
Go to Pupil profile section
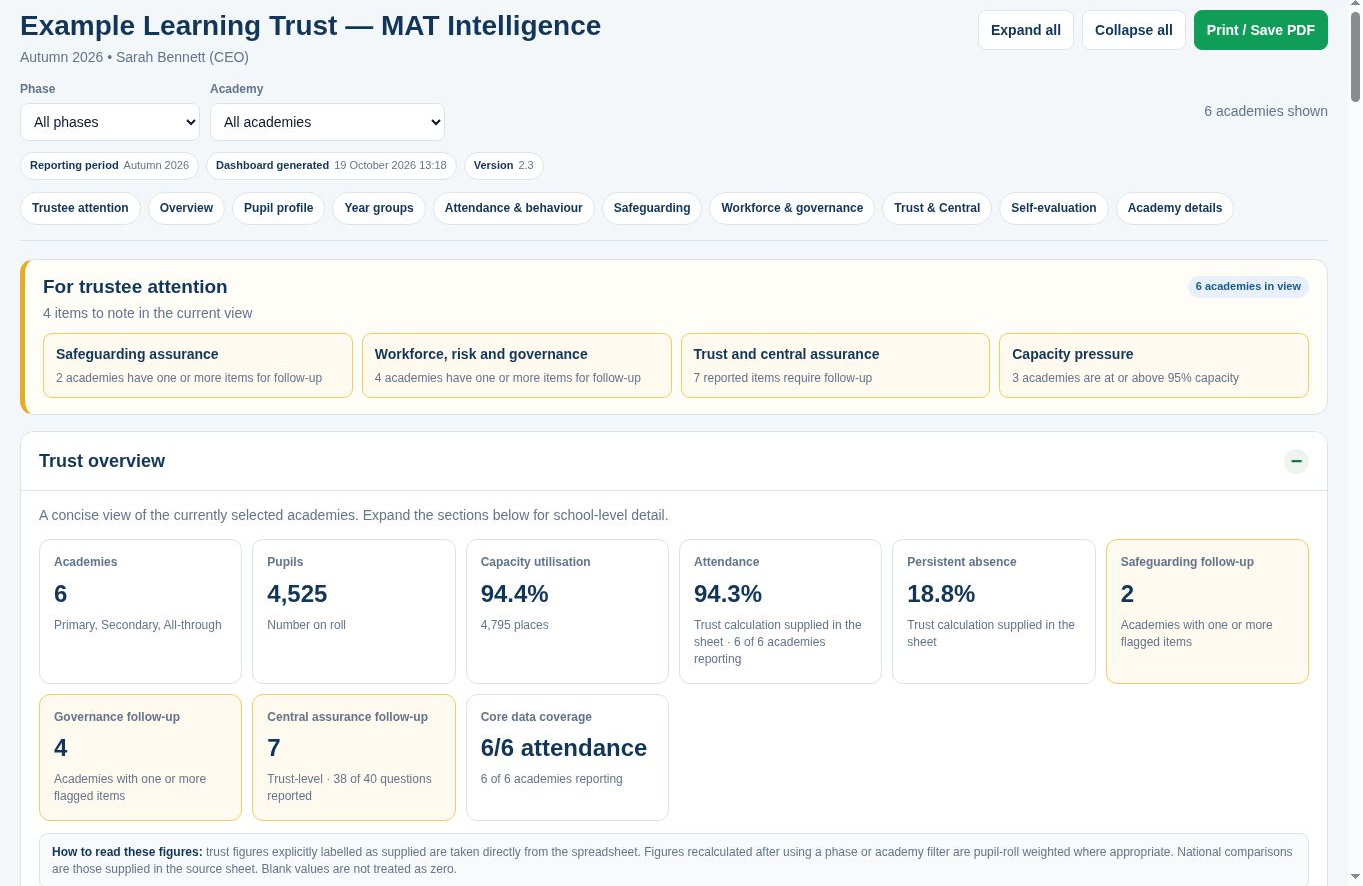279,208
